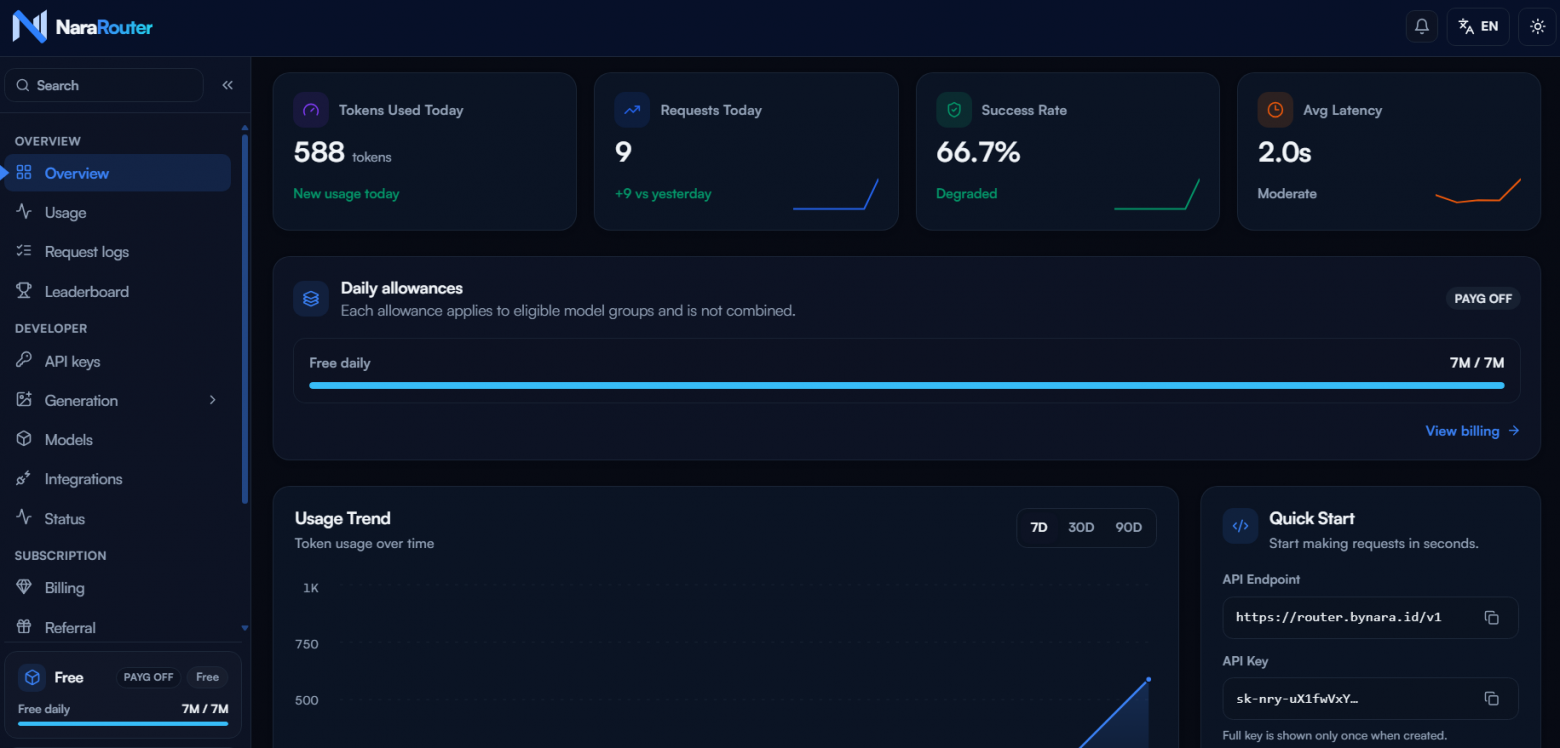The width and height of the screenshot is (1560, 748).
Task: Copy the API Endpoint URL
Action: click(x=1491, y=618)
